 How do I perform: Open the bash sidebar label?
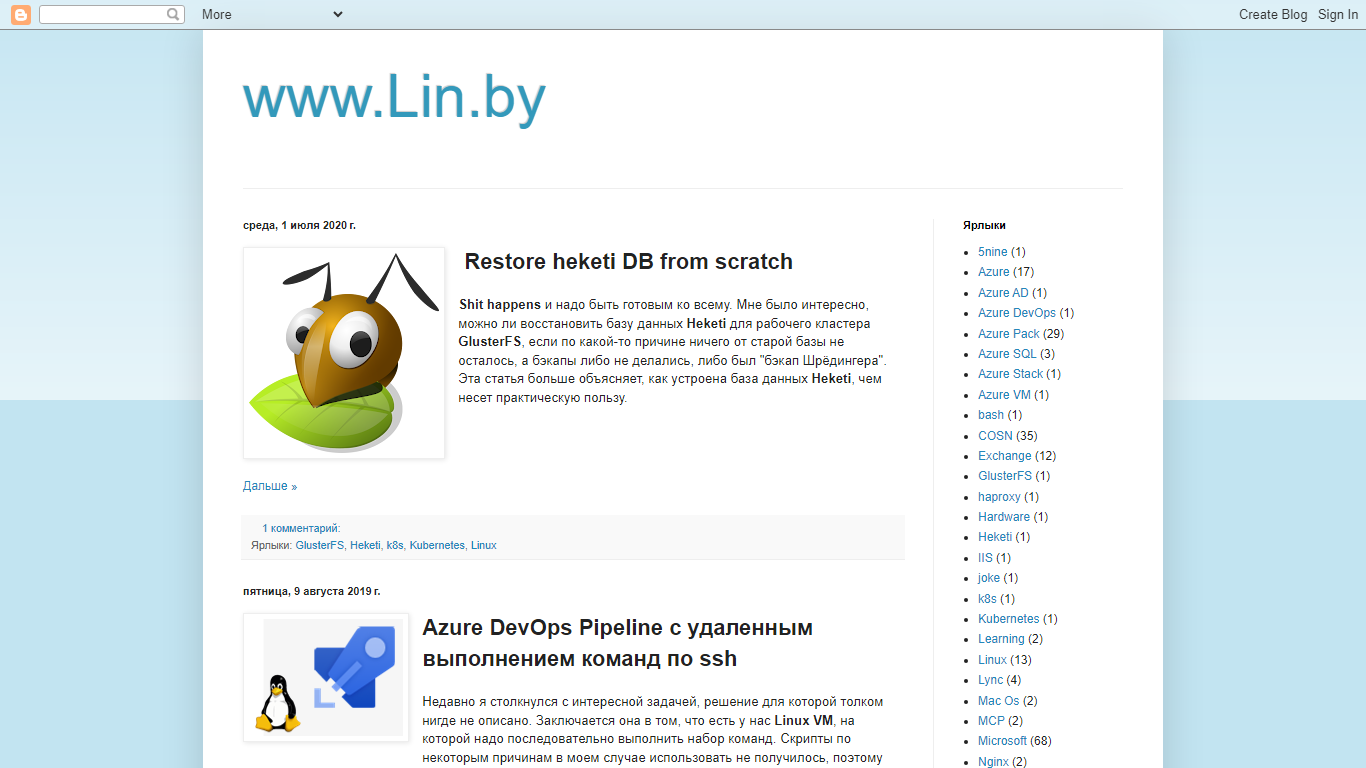[x=991, y=415]
